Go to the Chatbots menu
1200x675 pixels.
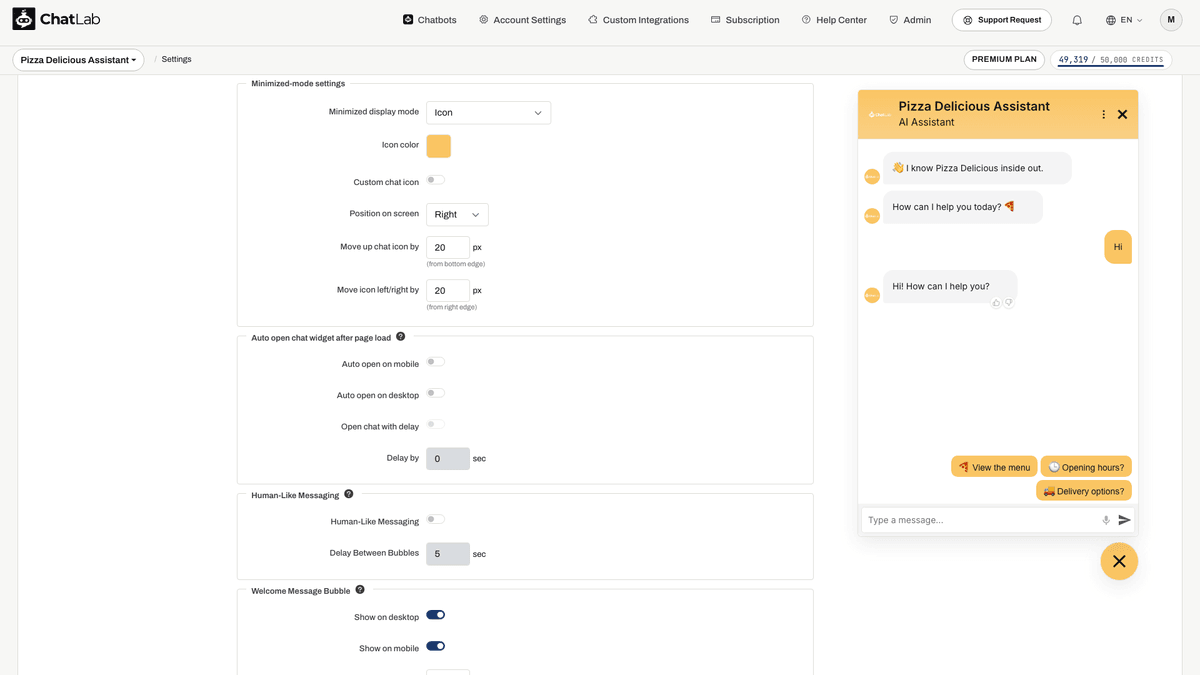point(429,20)
